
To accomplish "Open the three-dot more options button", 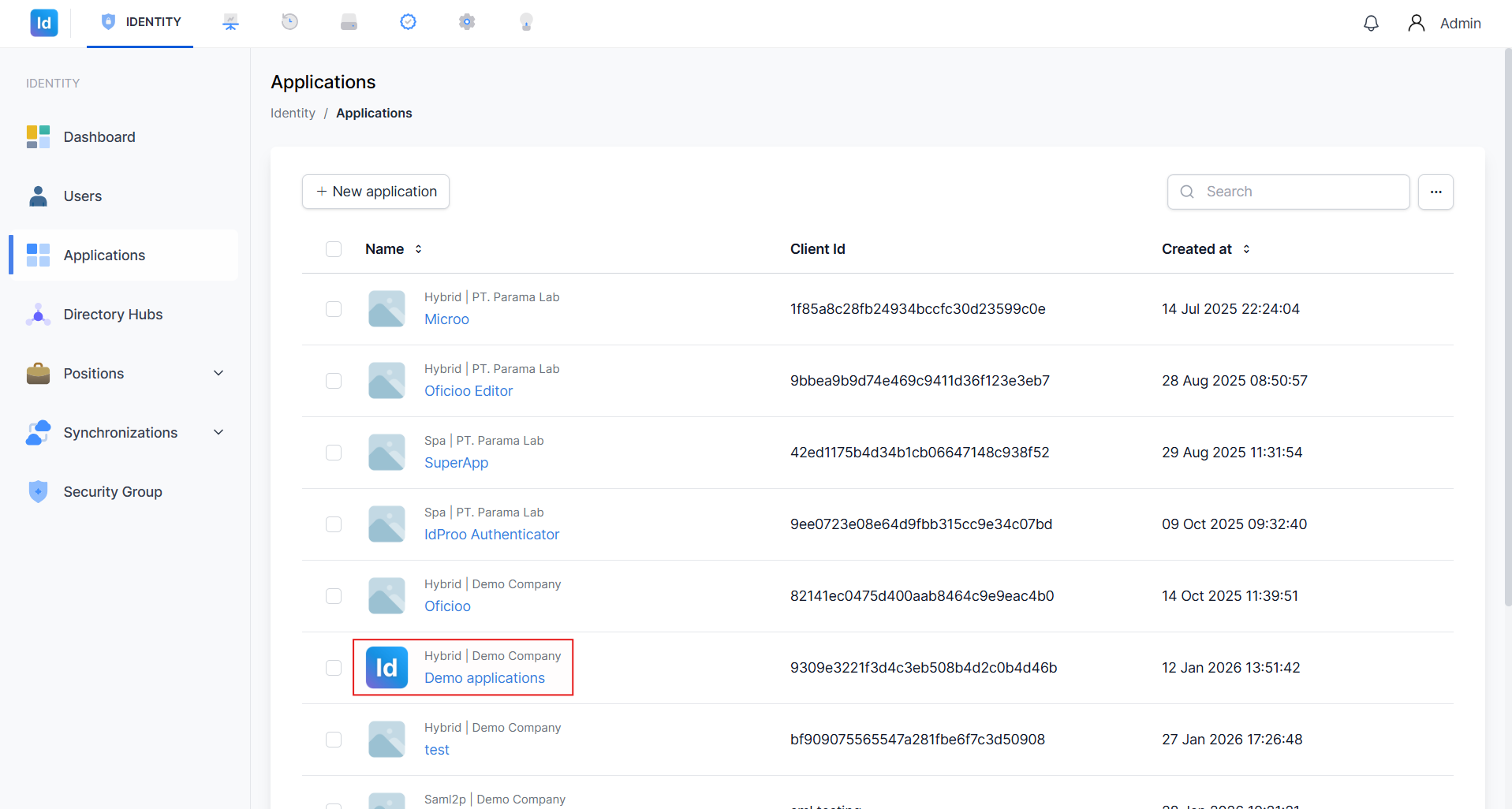I will click(x=1435, y=192).
